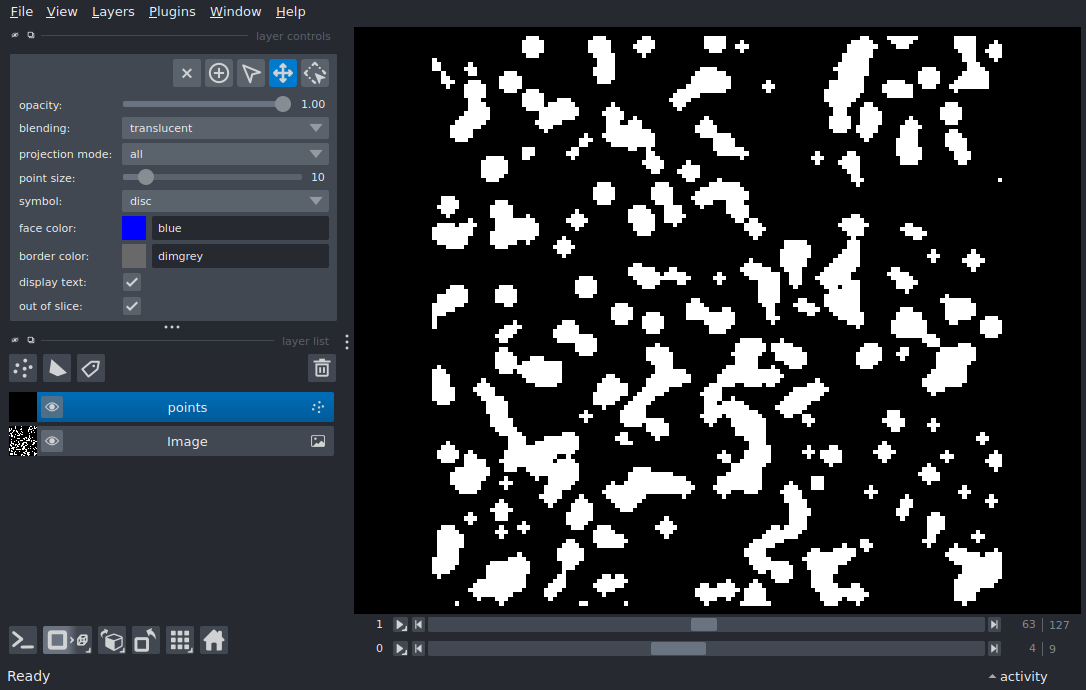Disable the out of slice checkbox
Screen dimensions: 1086x690
click(132, 306)
